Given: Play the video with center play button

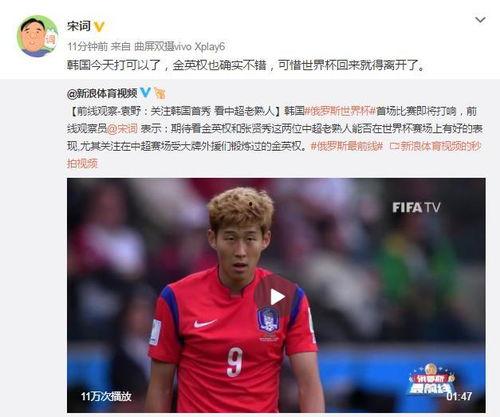Looking at the screenshot, I should tap(275, 297).
